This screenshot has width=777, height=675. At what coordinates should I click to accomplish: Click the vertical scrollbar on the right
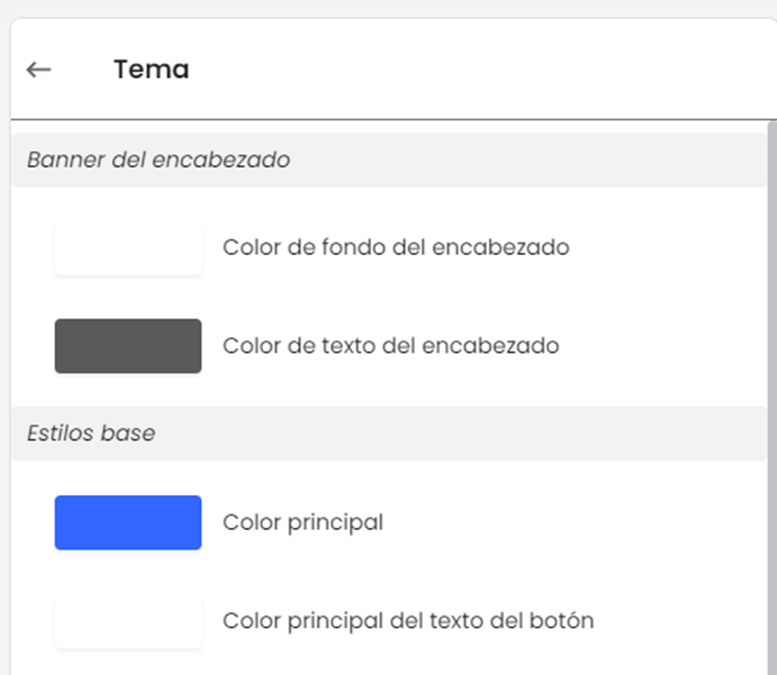pos(771,400)
